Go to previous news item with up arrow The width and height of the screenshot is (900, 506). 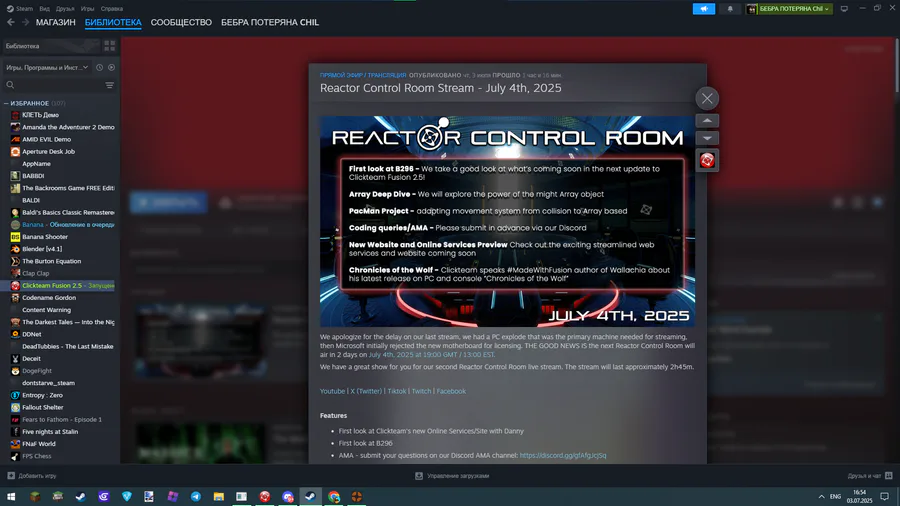707,120
